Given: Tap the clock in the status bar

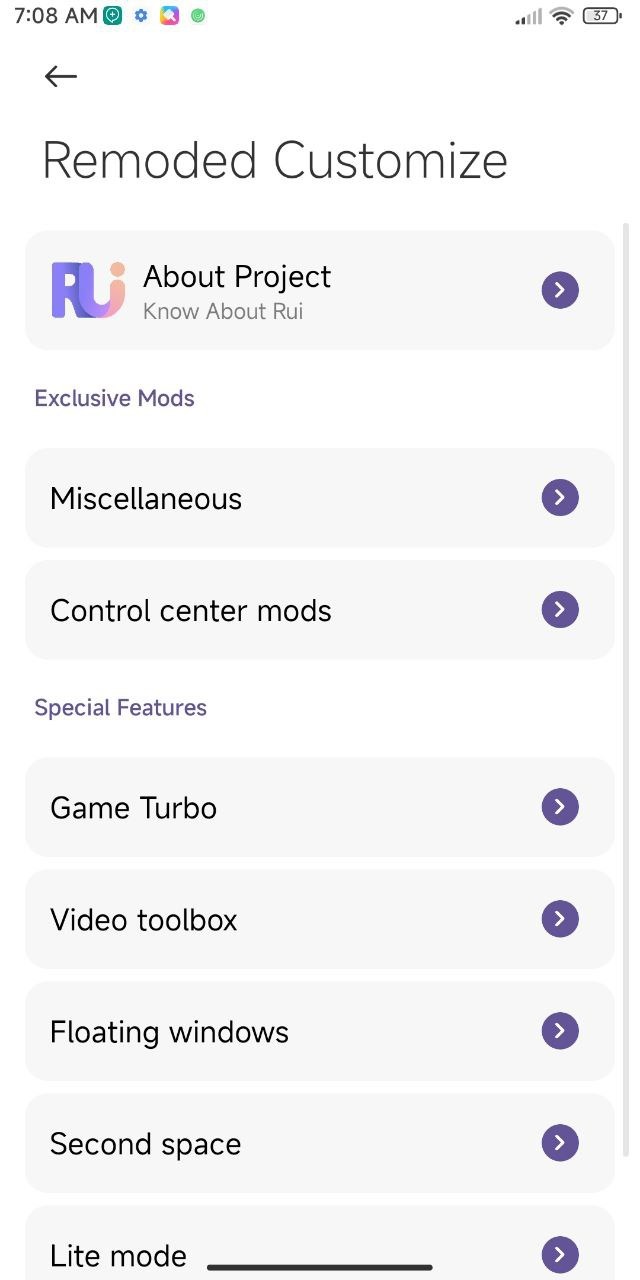Looking at the screenshot, I should coord(56,16).
